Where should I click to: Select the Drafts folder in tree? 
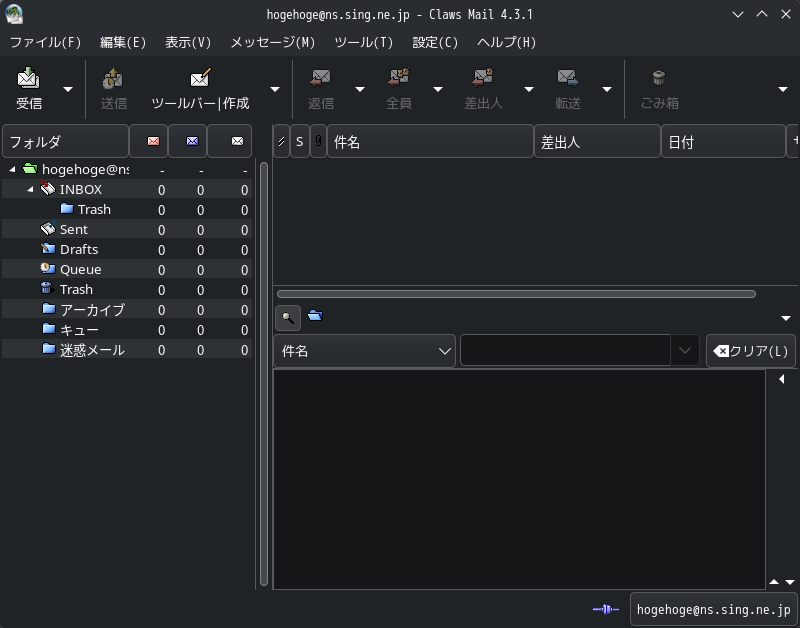point(78,249)
